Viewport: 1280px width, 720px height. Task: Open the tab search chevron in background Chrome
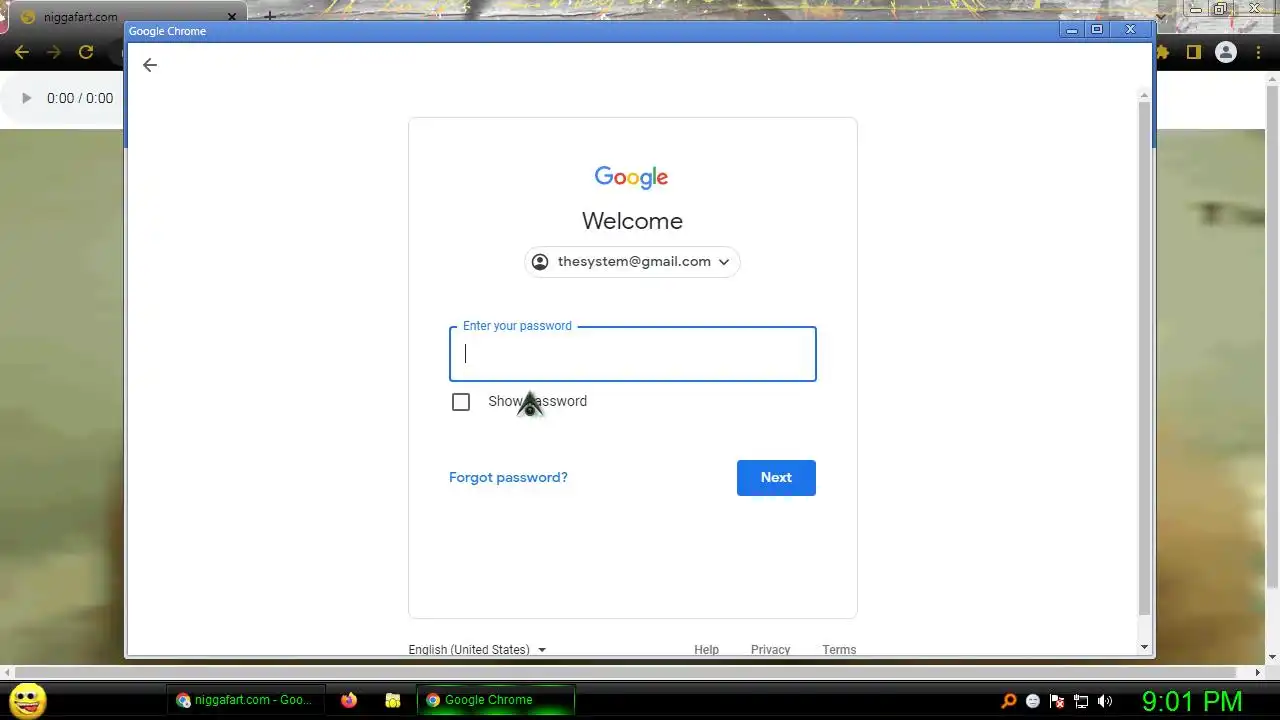pyautogui.click(x=1160, y=17)
